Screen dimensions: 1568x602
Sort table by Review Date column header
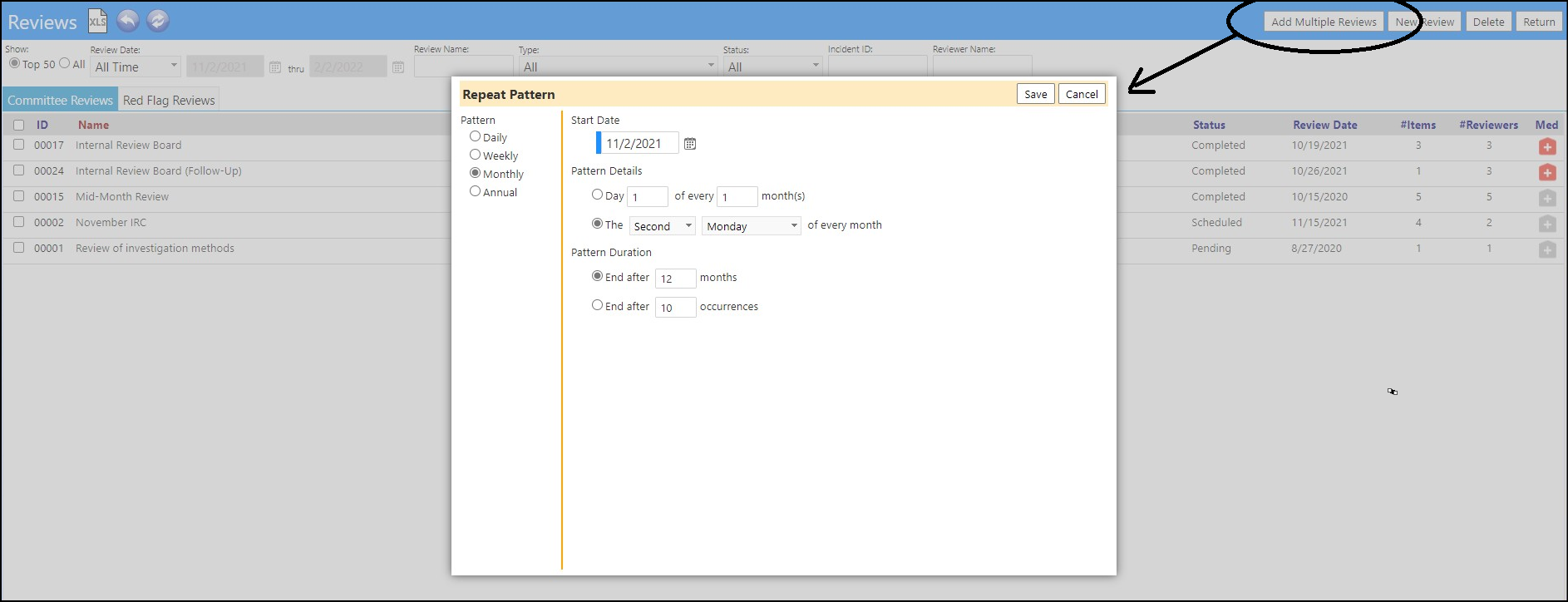(x=1324, y=125)
